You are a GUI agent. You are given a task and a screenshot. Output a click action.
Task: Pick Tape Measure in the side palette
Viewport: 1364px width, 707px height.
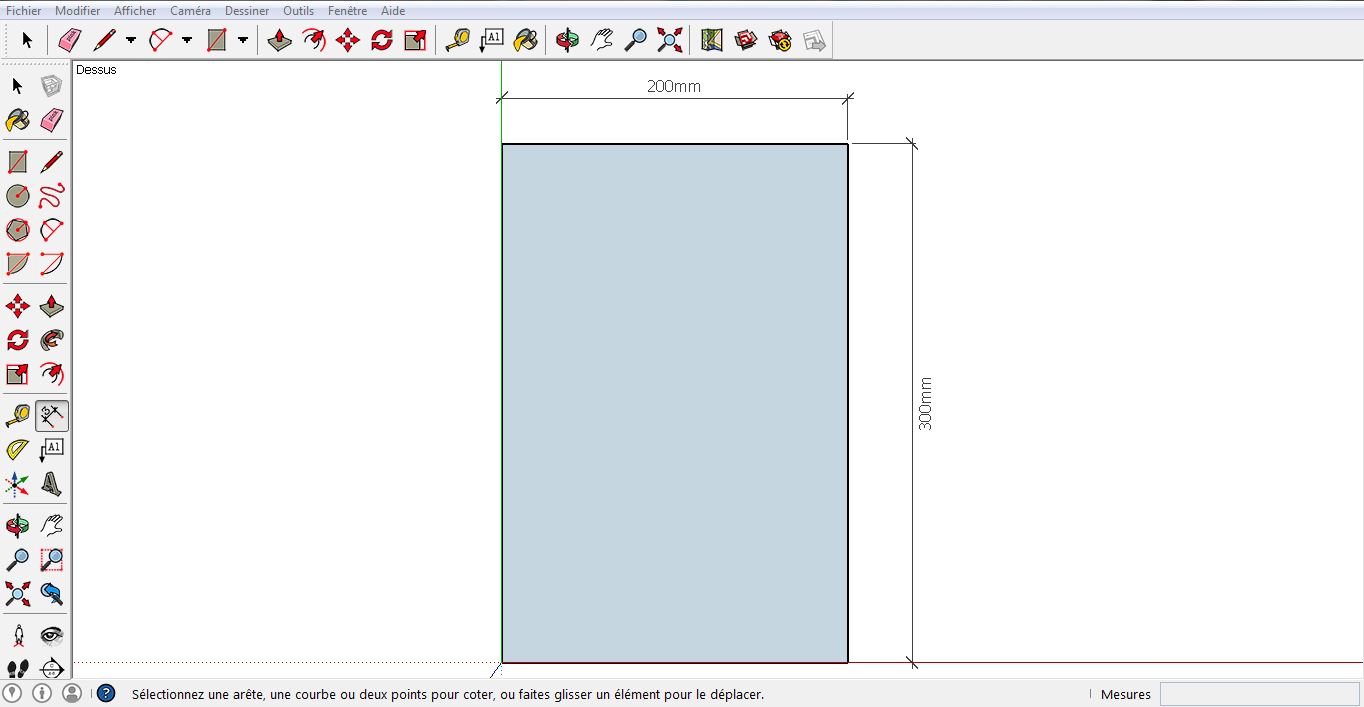point(18,416)
